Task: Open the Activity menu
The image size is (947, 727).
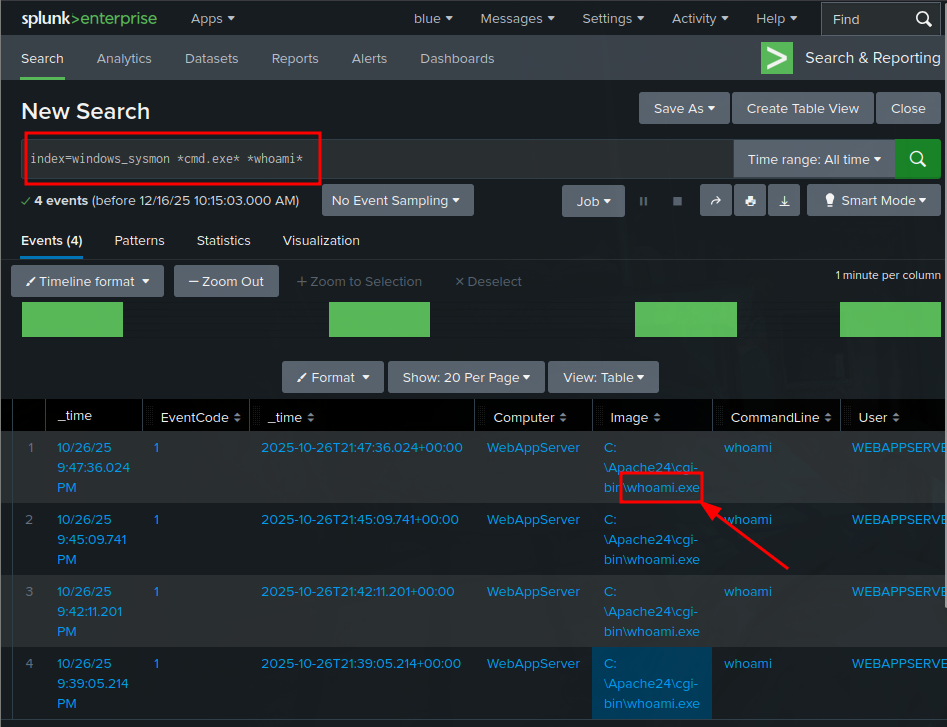Action: point(700,19)
